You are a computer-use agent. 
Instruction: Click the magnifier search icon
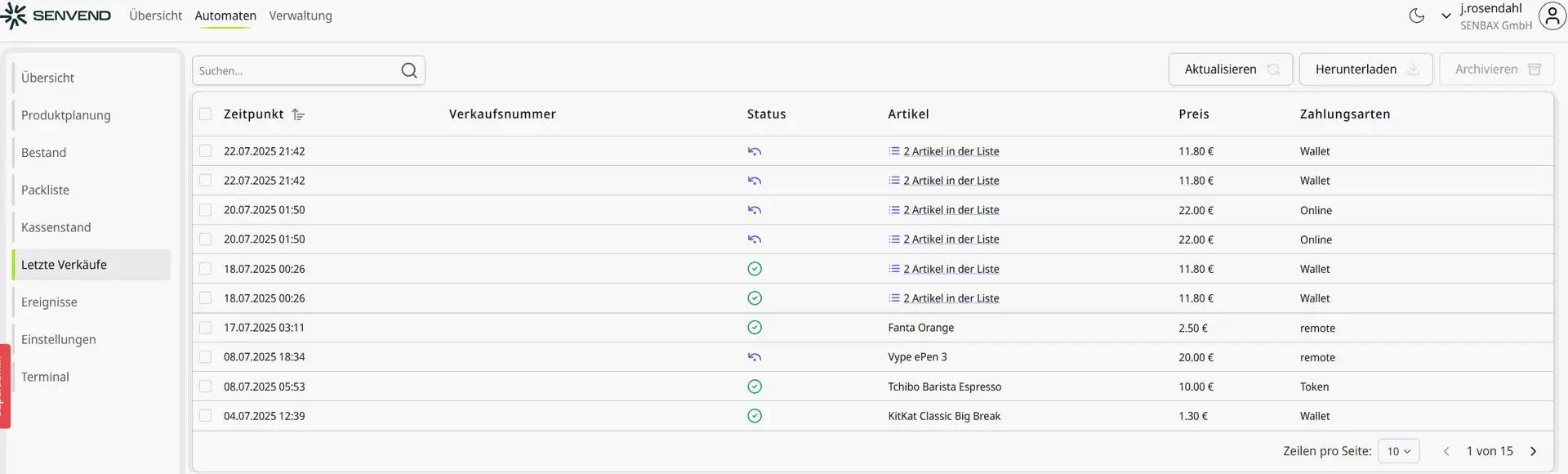click(409, 70)
